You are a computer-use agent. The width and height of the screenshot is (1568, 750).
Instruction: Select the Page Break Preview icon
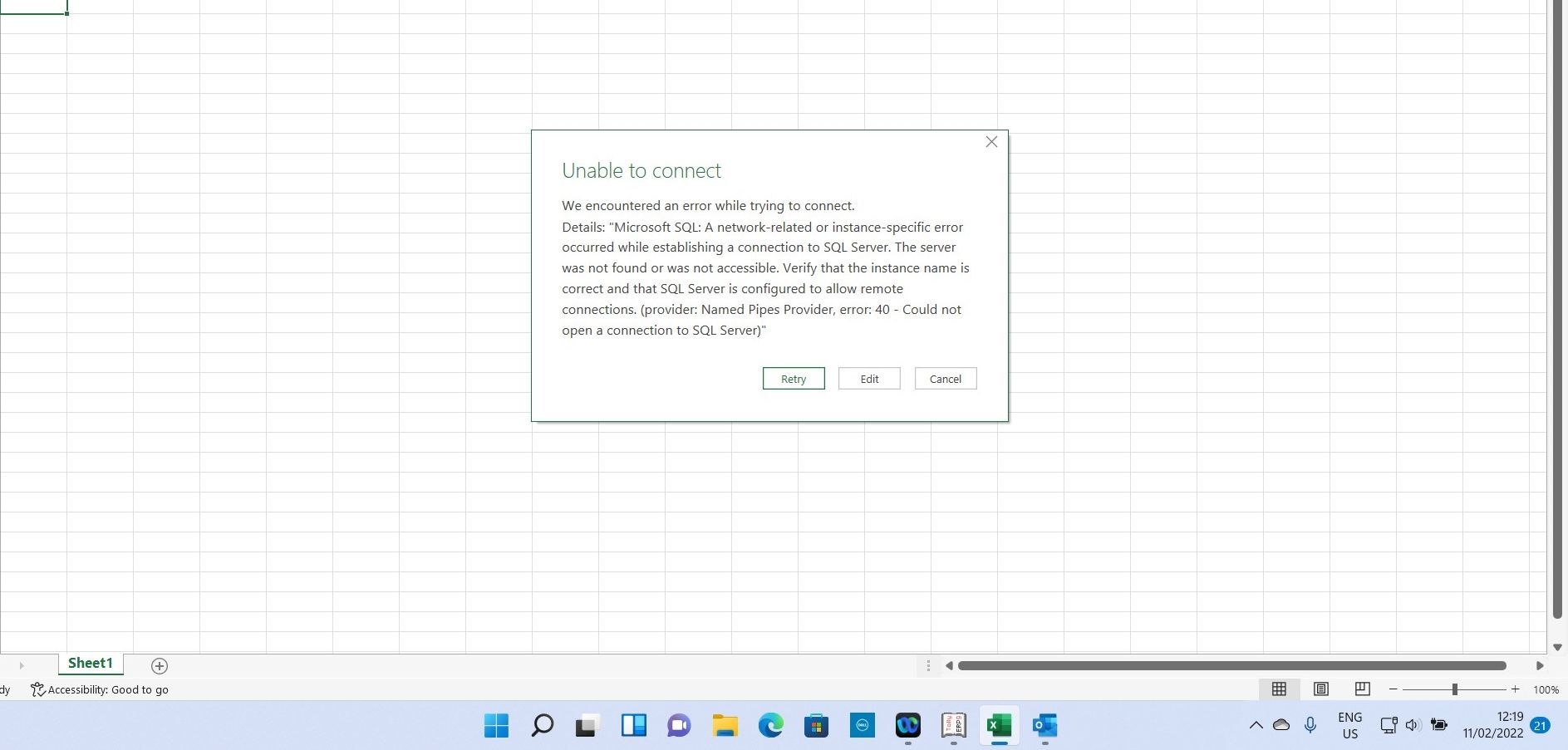[x=1361, y=689]
